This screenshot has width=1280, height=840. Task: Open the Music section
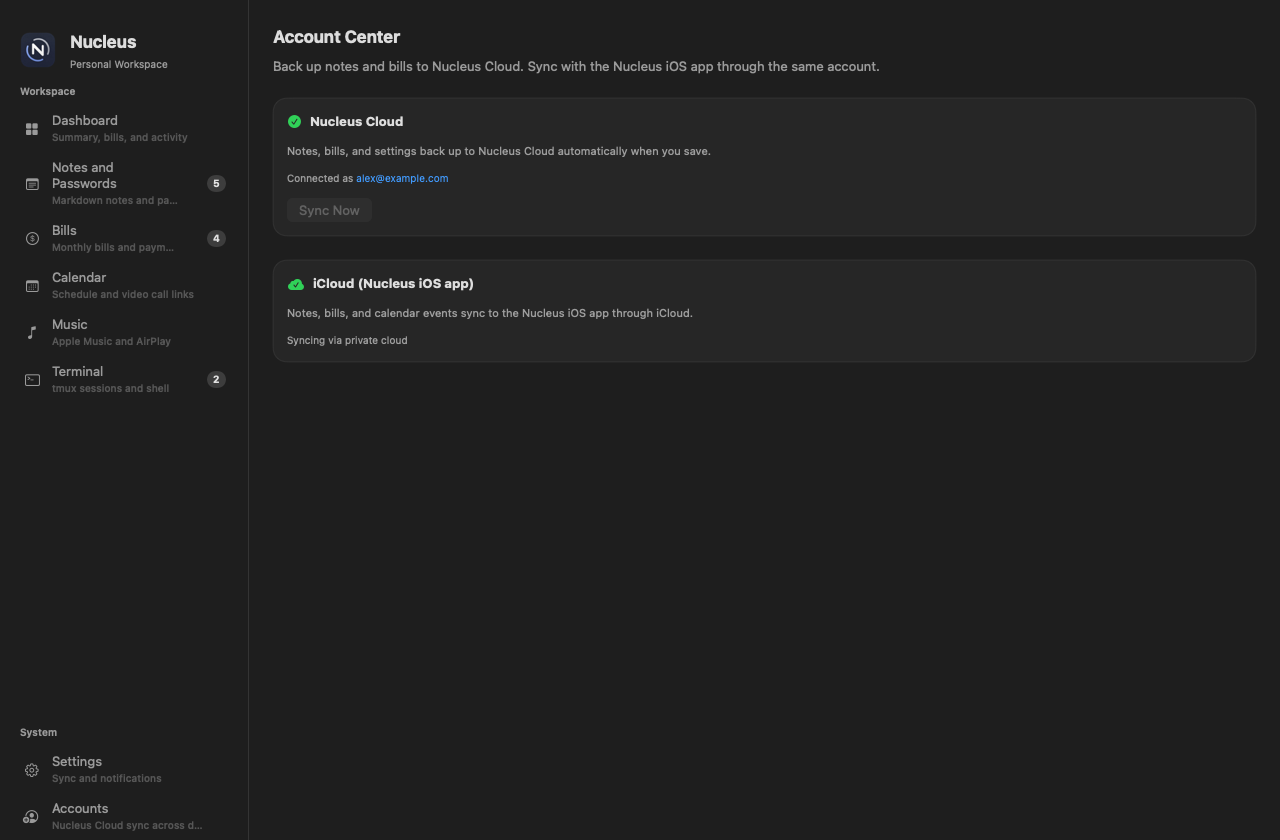tap(124, 332)
